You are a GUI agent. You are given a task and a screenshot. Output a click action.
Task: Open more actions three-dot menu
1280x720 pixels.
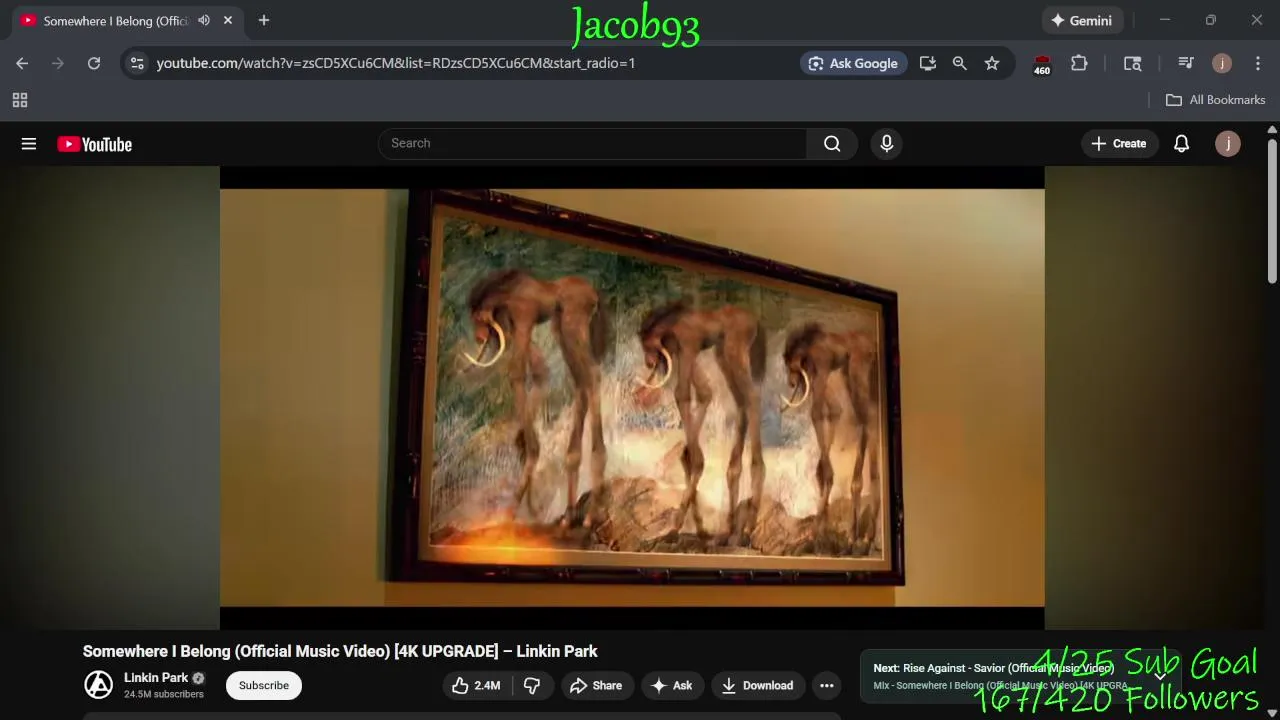coord(826,685)
